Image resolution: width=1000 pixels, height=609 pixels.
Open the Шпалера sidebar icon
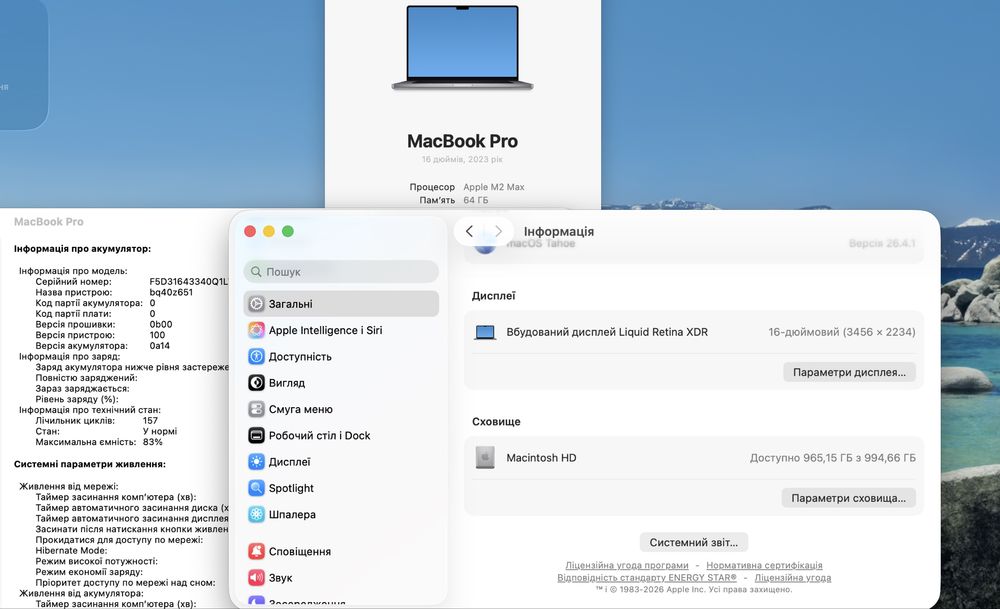tap(256, 515)
